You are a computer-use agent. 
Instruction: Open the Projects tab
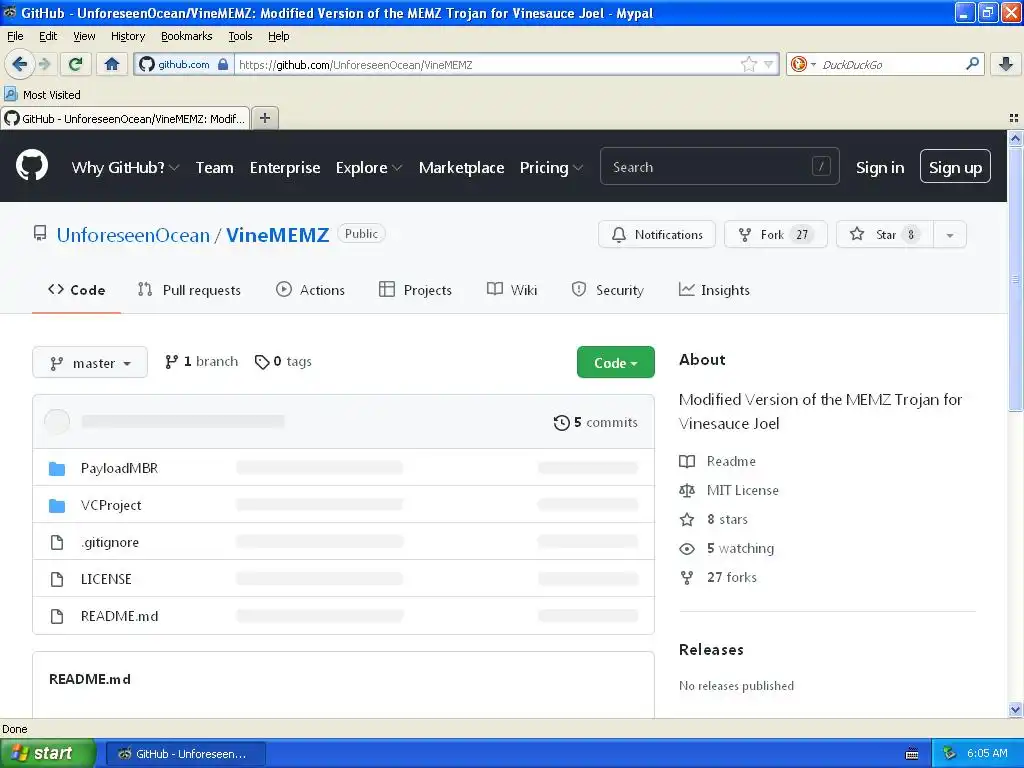click(x=415, y=290)
